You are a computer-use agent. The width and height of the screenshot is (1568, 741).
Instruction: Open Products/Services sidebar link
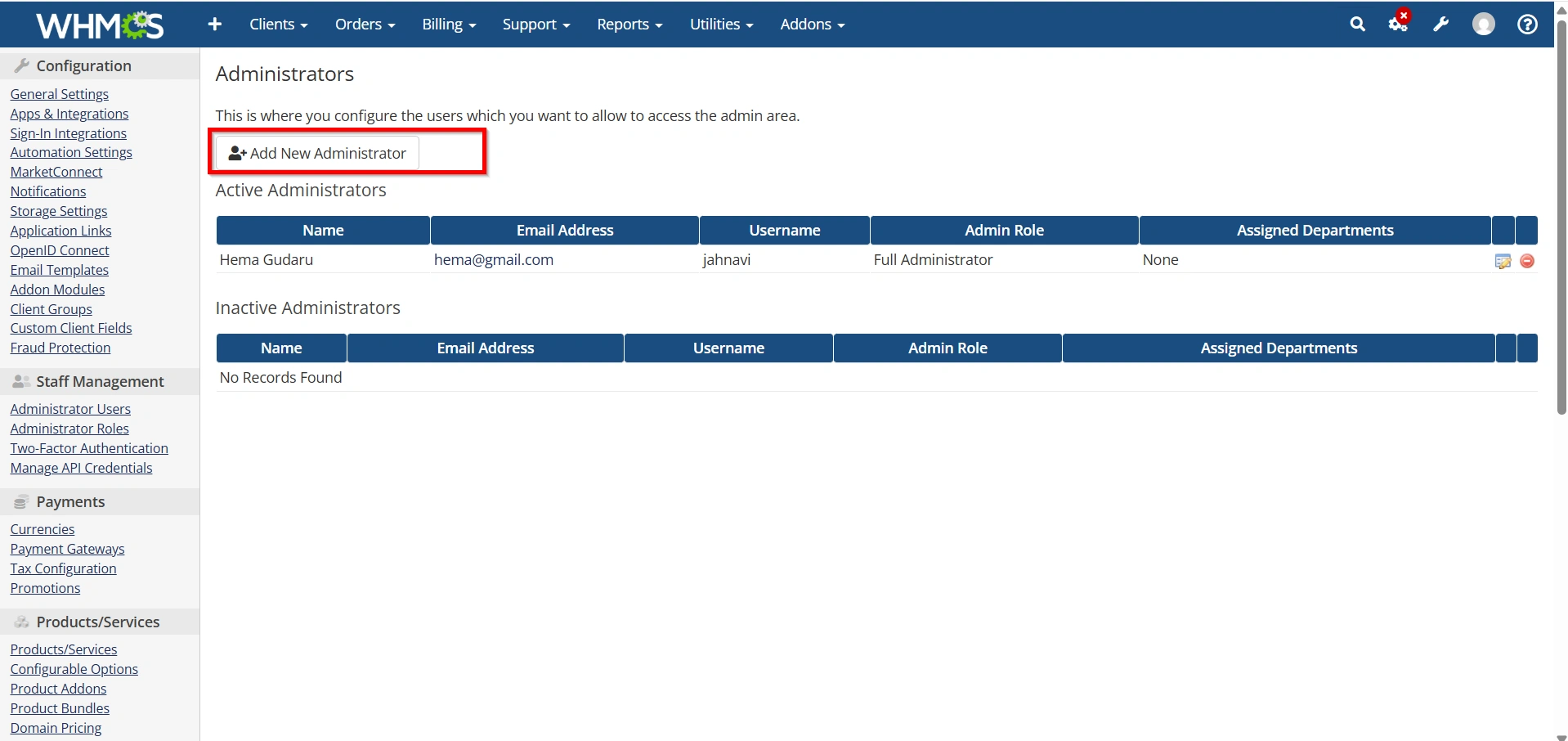(x=64, y=649)
